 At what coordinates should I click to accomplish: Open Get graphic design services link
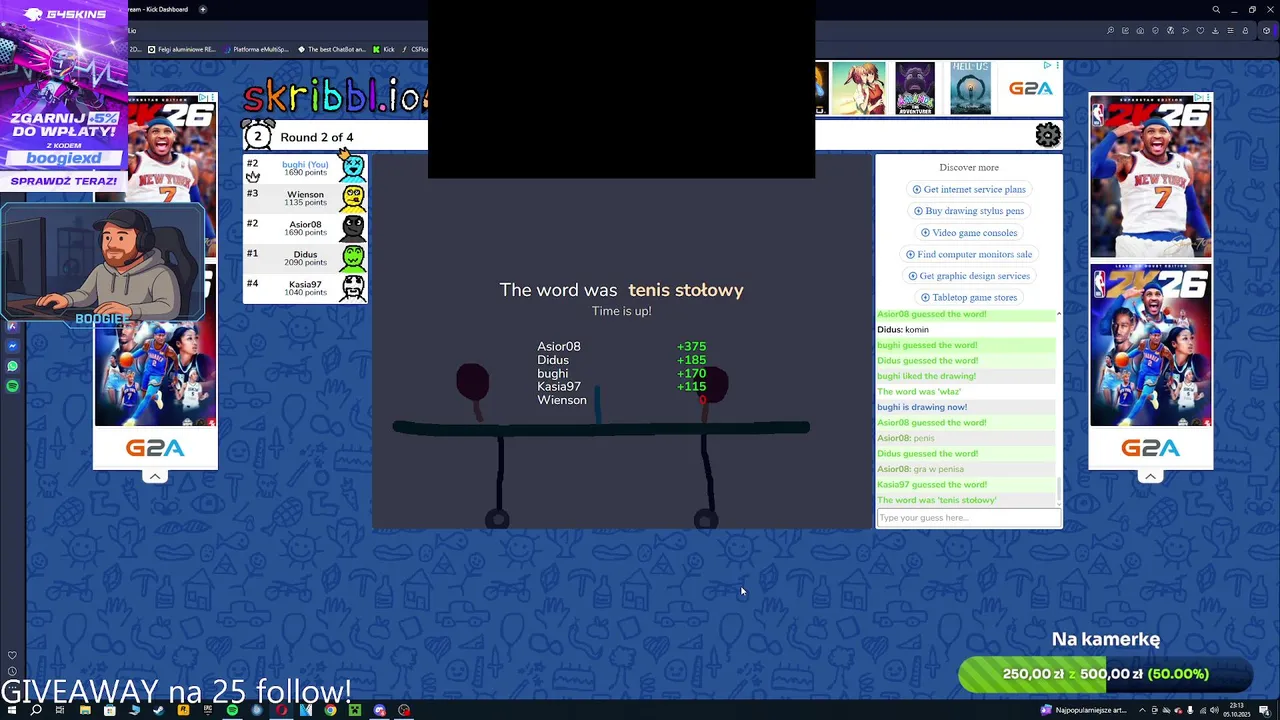click(x=969, y=276)
